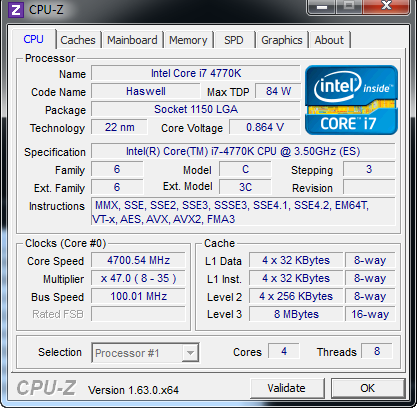
Task: Click the Family value 6
Action: (117, 169)
